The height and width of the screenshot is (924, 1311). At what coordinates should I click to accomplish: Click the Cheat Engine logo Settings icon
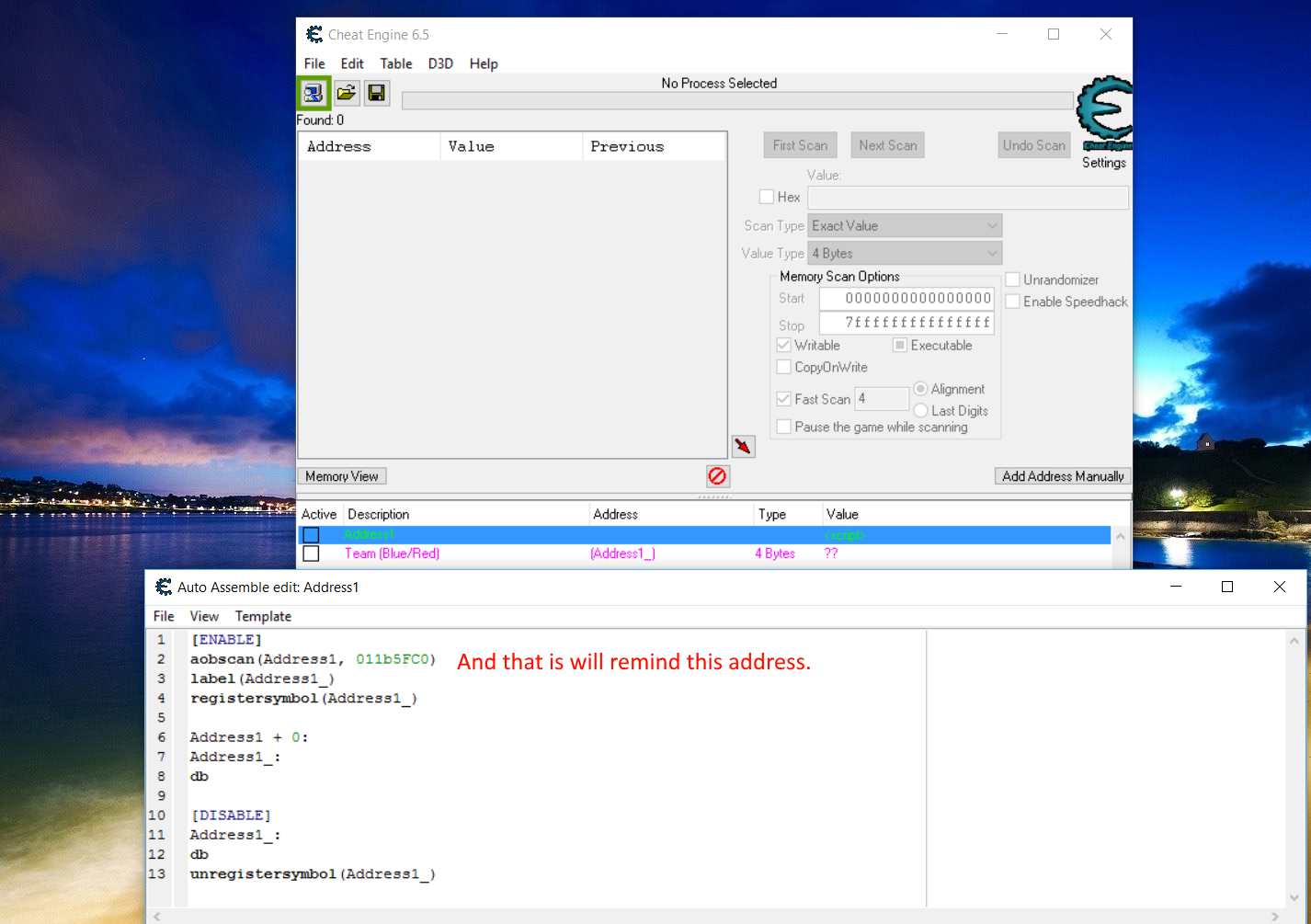1104,115
